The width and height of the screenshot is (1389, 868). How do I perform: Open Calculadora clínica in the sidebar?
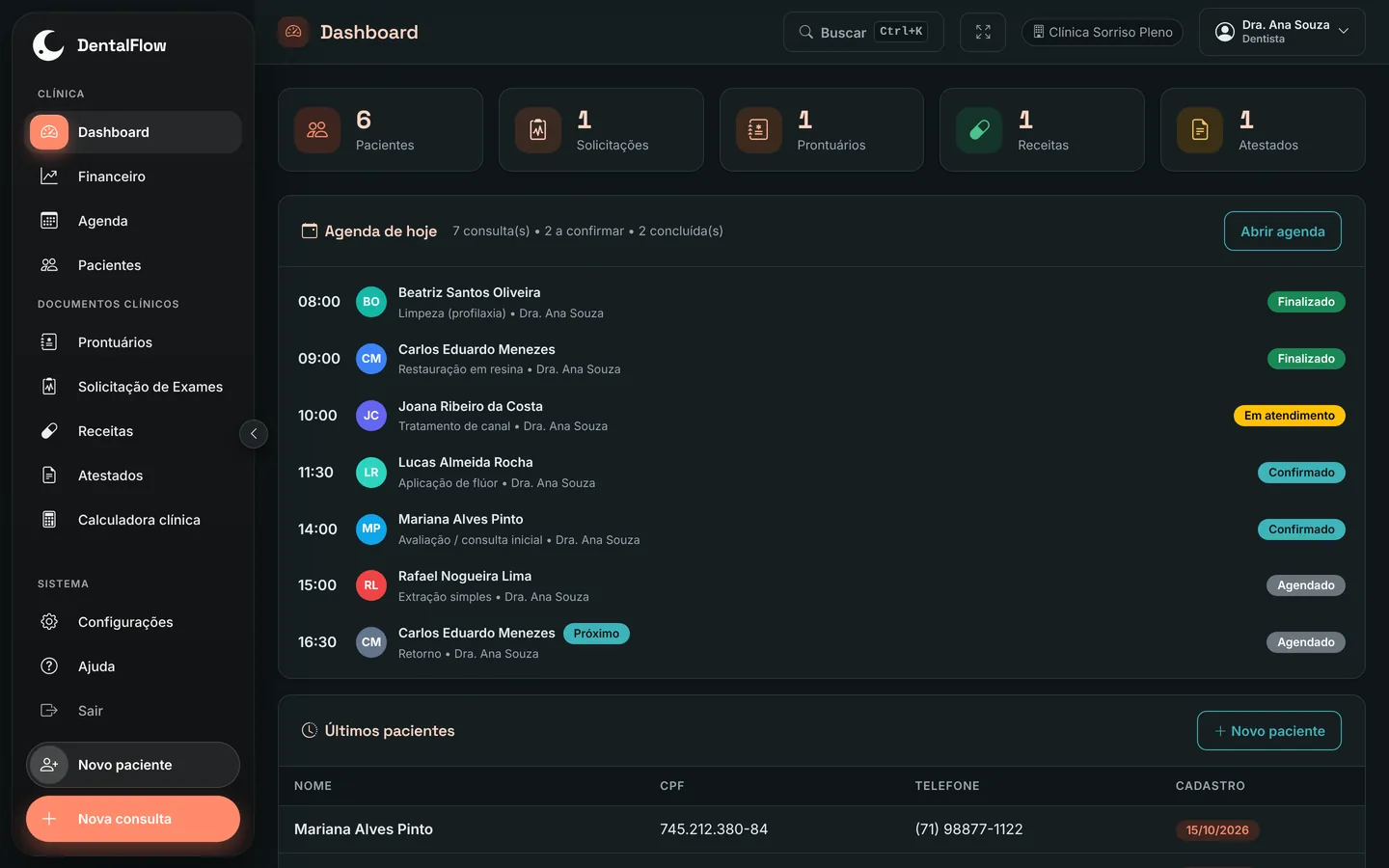133,520
